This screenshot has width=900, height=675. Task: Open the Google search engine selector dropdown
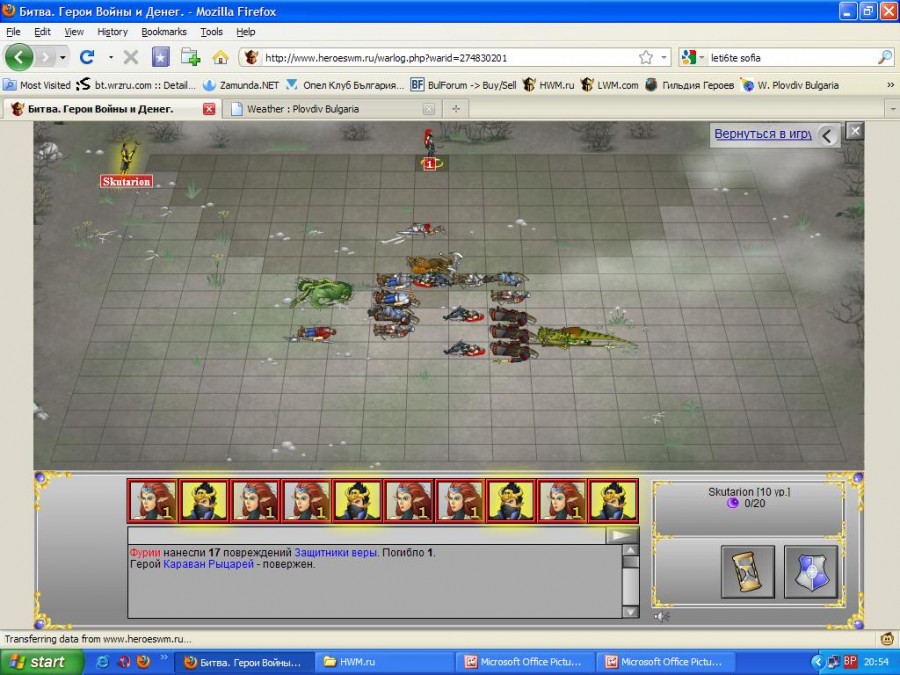(x=693, y=57)
